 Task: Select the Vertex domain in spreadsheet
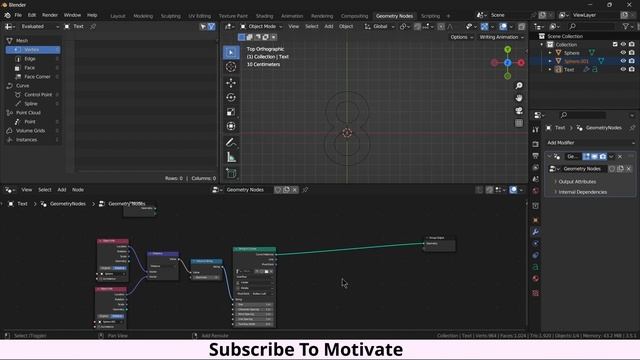(x=33, y=50)
